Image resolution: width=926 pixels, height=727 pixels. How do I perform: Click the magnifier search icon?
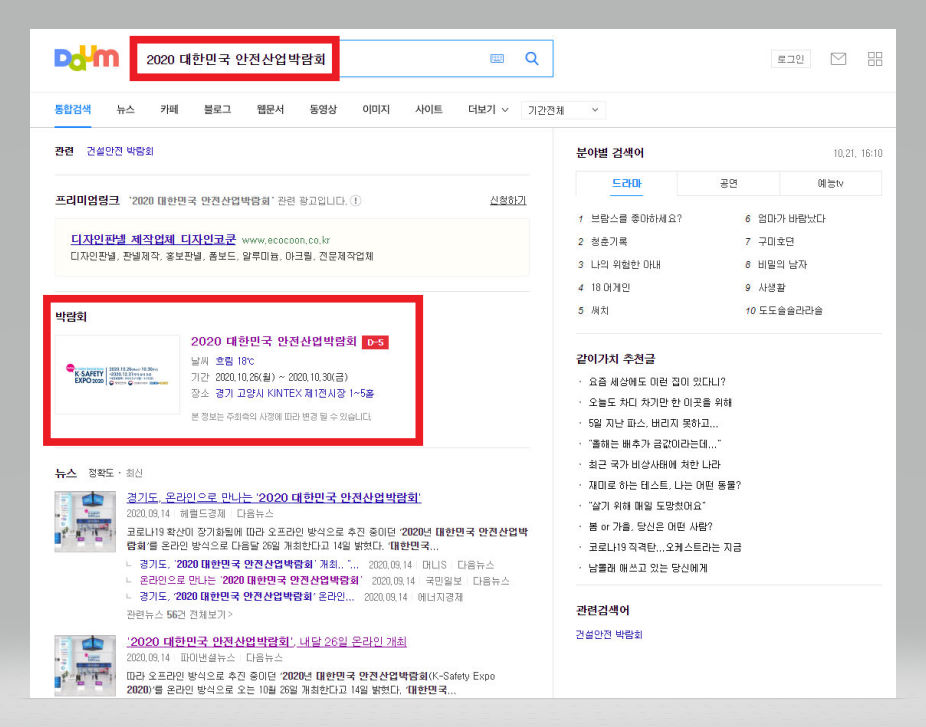pyautogui.click(x=532, y=58)
